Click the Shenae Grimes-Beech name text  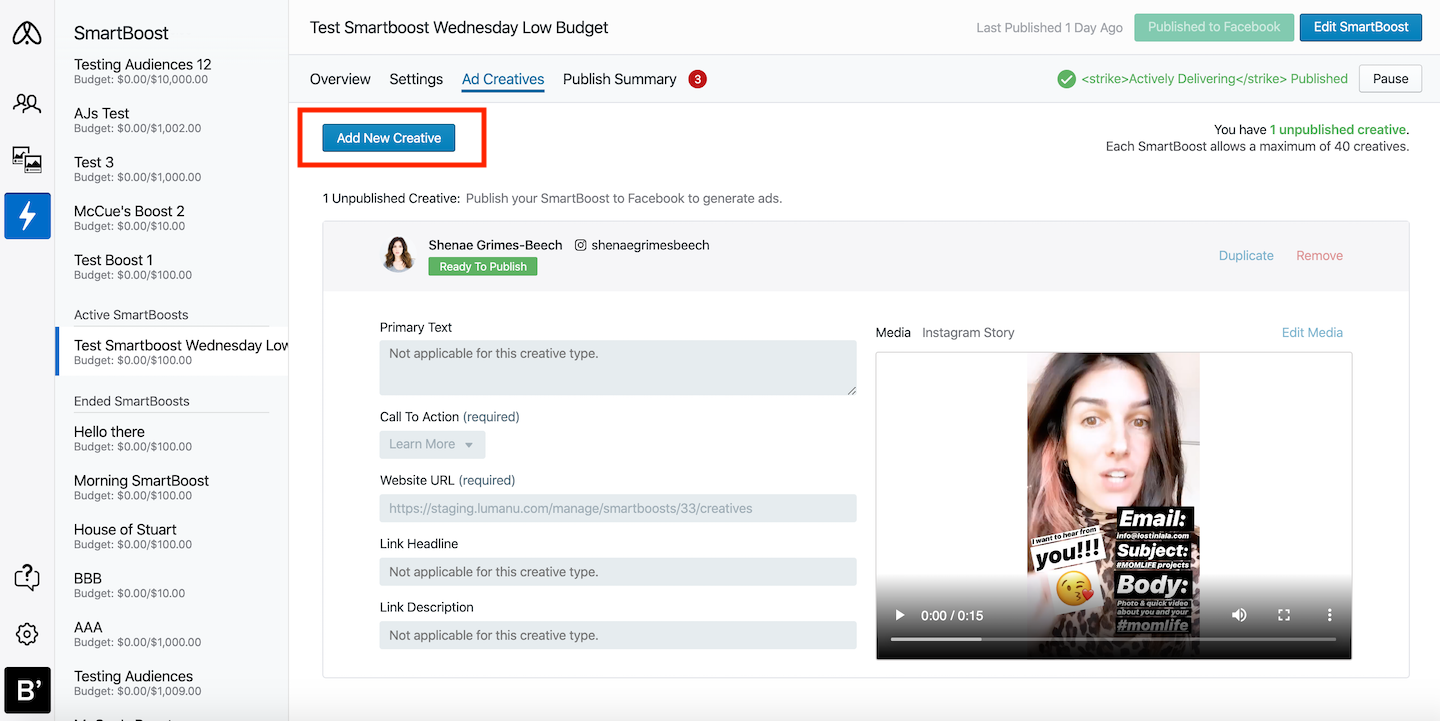(x=495, y=245)
